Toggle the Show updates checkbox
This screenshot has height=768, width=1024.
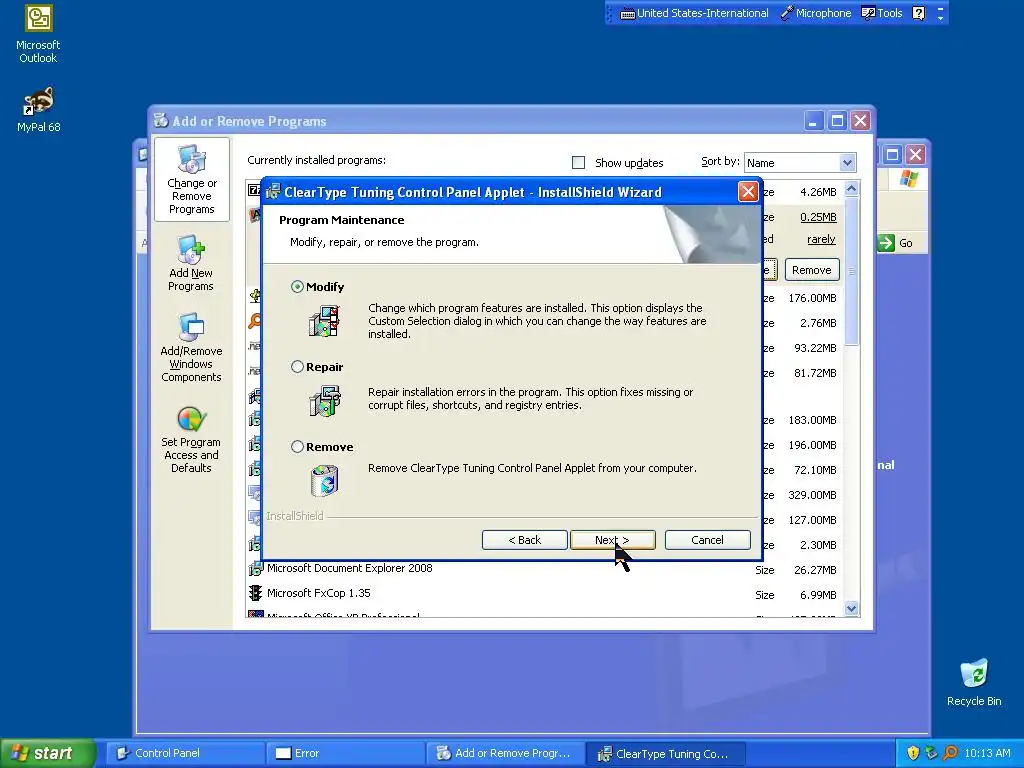pos(579,163)
